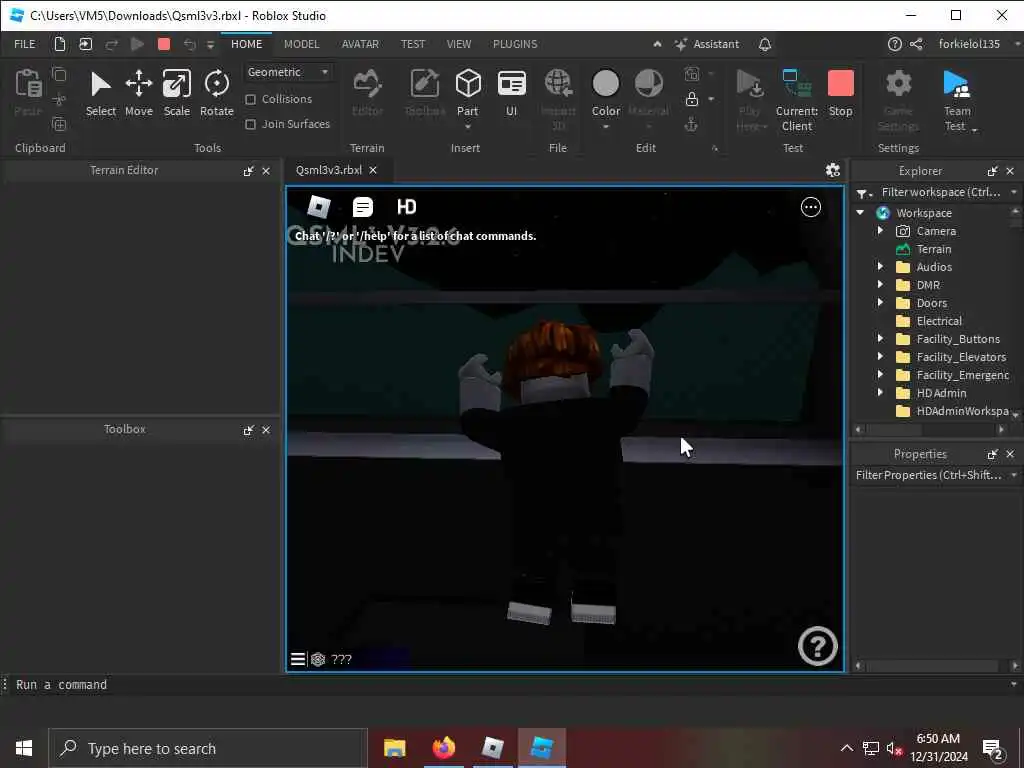Screen dimensions: 1024x768
Task: Open the hamburger menu at viewport bottom
Action: (x=298, y=659)
